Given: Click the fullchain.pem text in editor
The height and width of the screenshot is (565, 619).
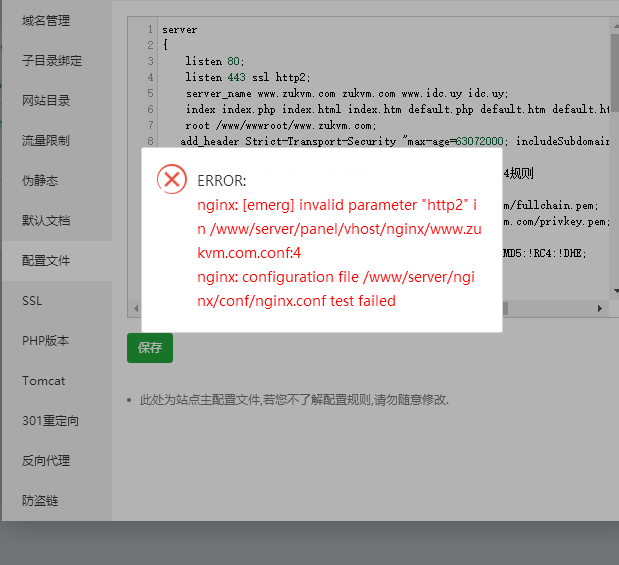Looking at the screenshot, I should click(x=550, y=205).
